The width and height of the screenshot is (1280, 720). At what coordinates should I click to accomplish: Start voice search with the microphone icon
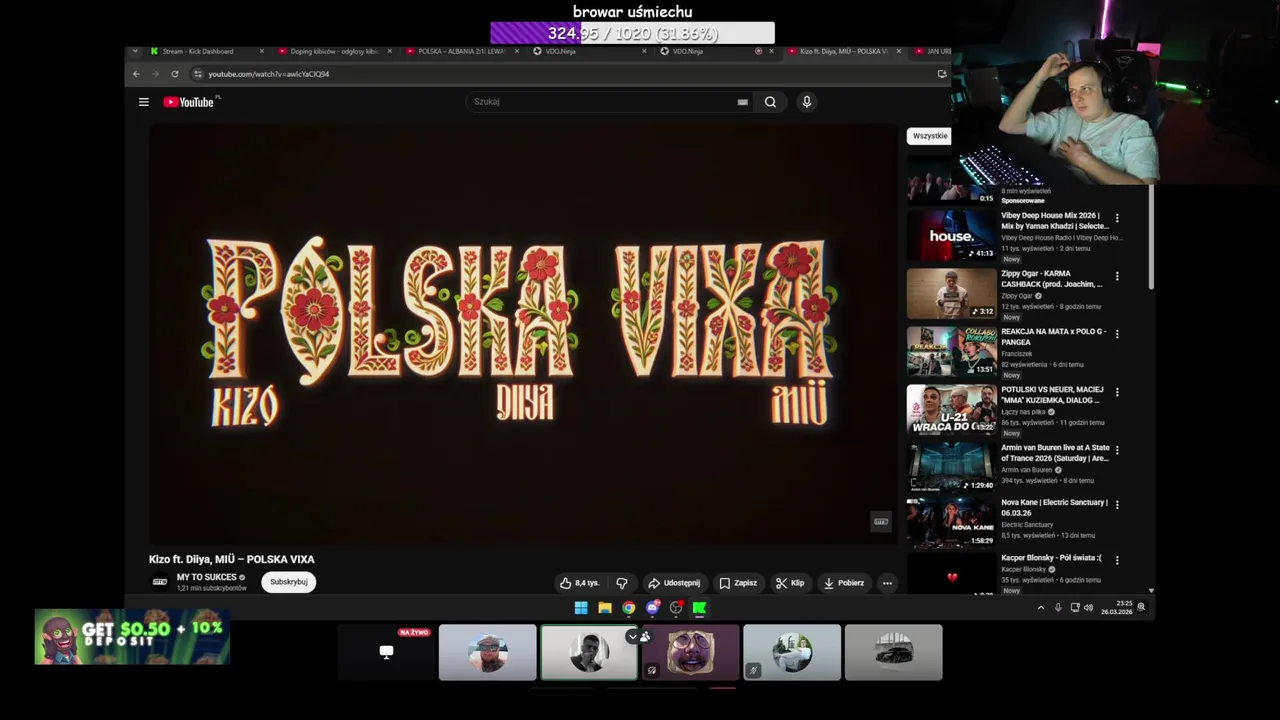click(x=807, y=102)
